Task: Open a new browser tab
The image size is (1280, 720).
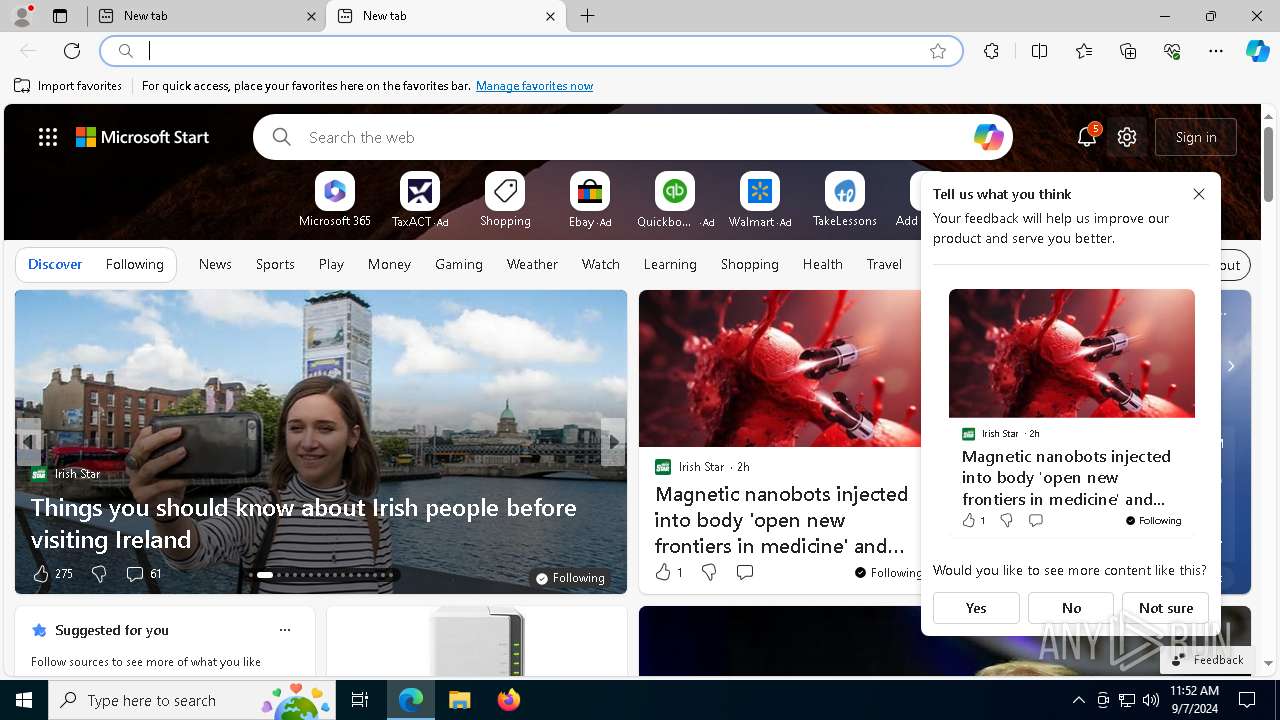Action: pos(588,16)
